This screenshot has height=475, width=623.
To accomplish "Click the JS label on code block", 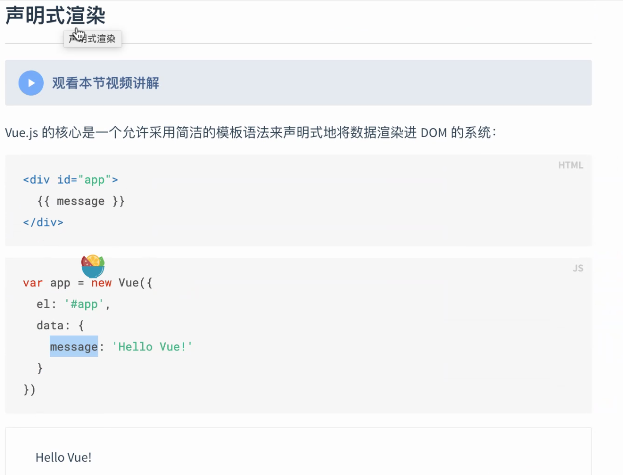I will [577, 268].
